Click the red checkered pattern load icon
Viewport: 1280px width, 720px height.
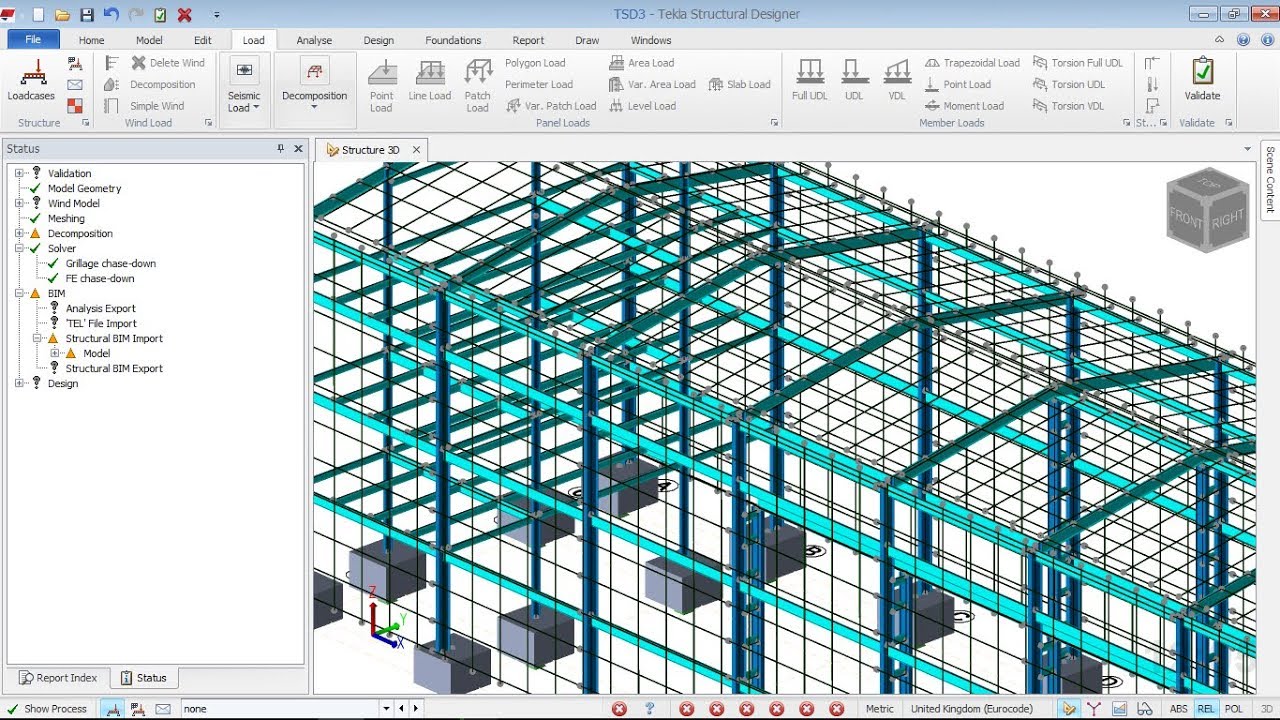(x=75, y=106)
